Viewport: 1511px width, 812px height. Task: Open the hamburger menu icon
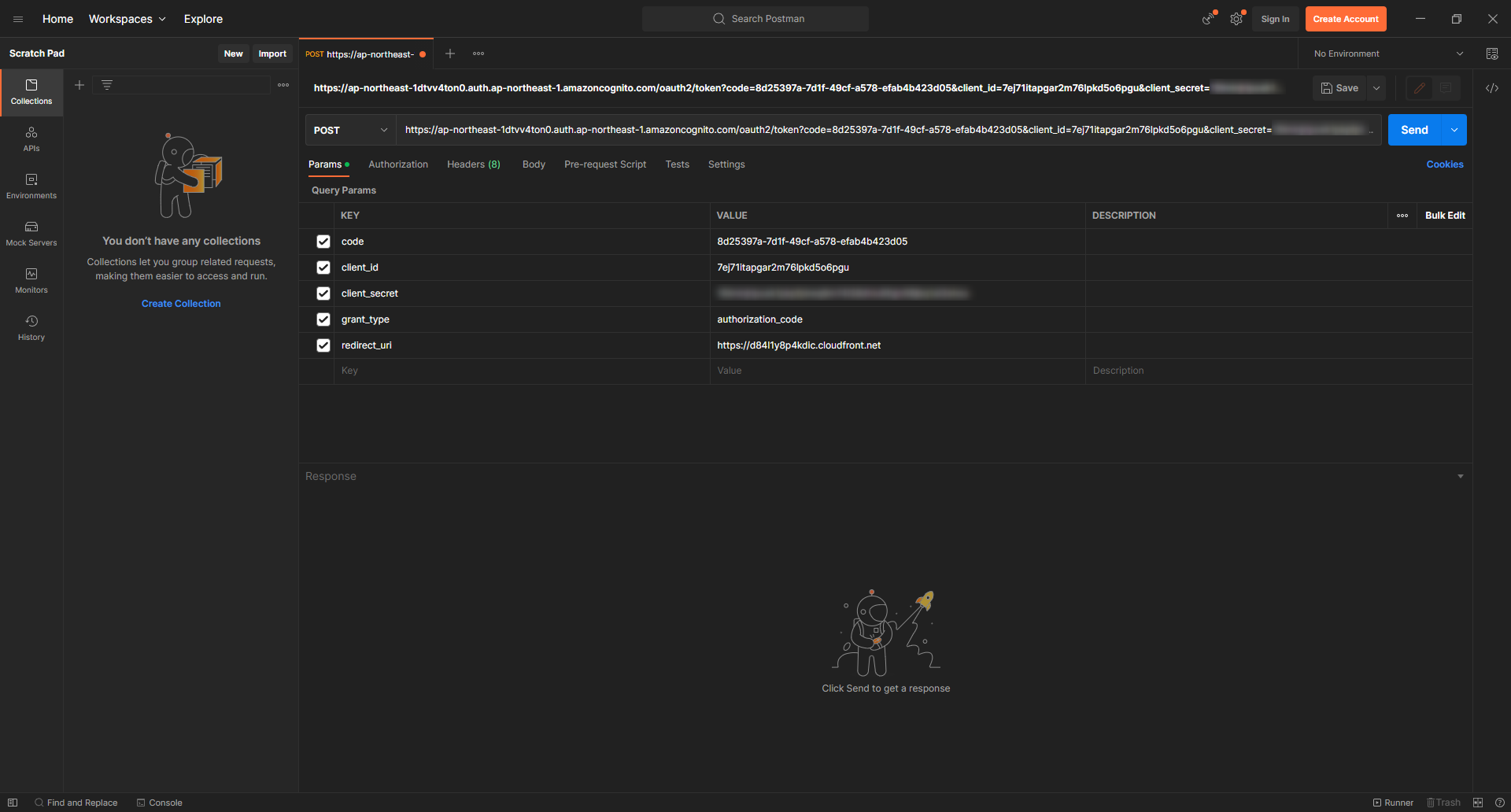[x=18, y=19]
